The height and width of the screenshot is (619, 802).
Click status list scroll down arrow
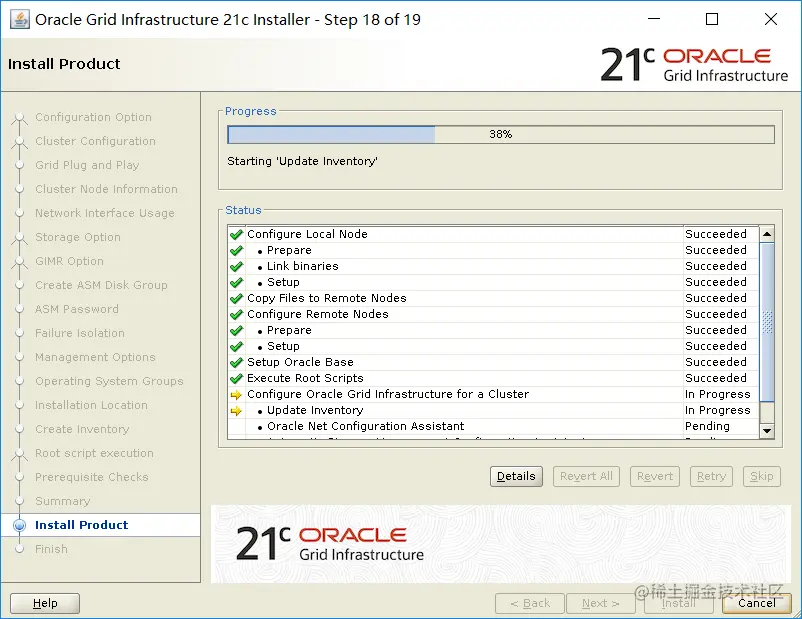point(767,431)
